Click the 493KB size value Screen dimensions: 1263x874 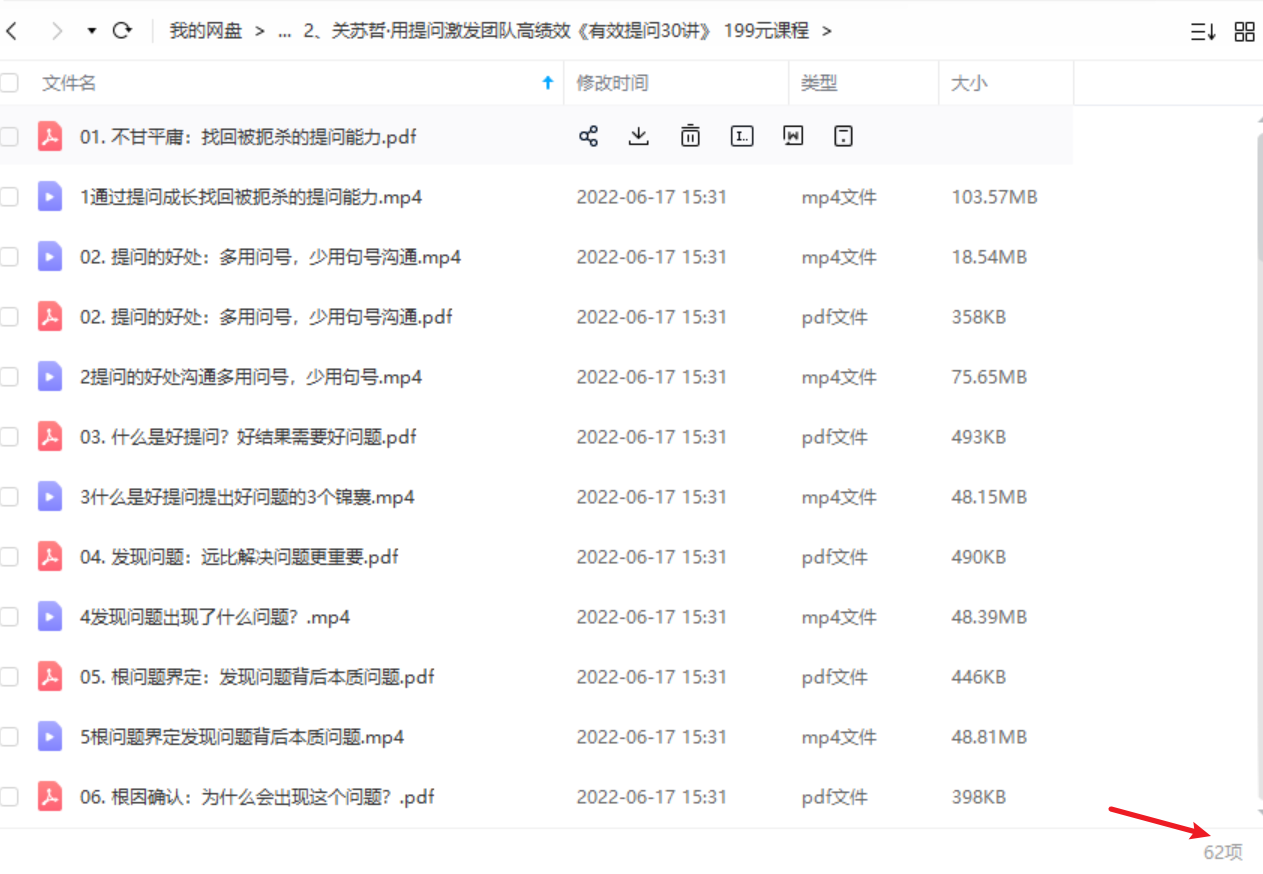pyautogui.click(x=978, y=437)
